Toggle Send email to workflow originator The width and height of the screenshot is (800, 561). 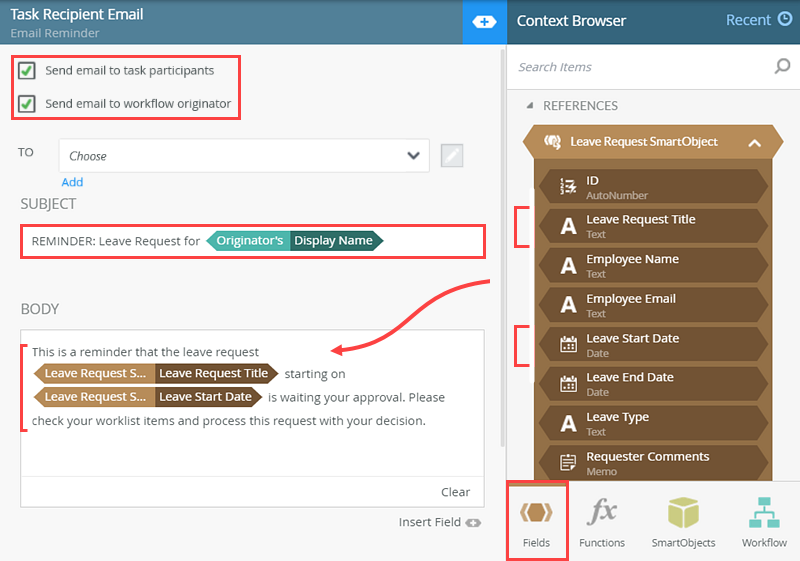27,104
